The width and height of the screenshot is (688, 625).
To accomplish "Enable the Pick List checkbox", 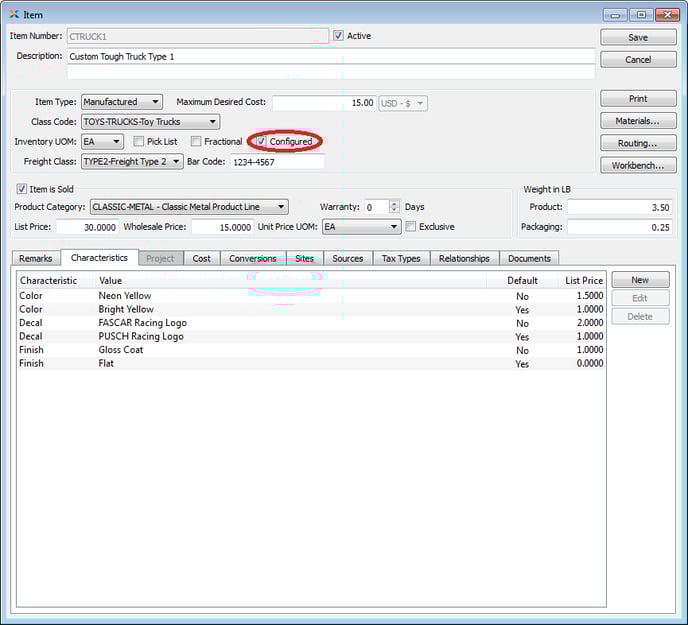I will 139,142.
